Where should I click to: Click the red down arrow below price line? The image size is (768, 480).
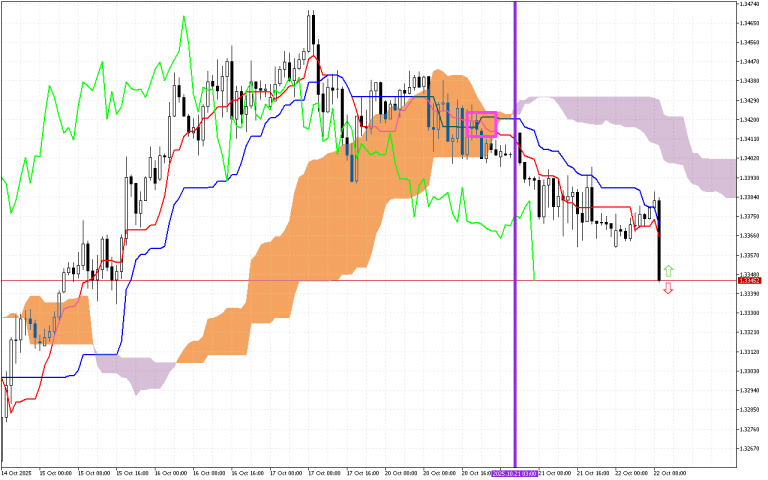tap(668, 288)
